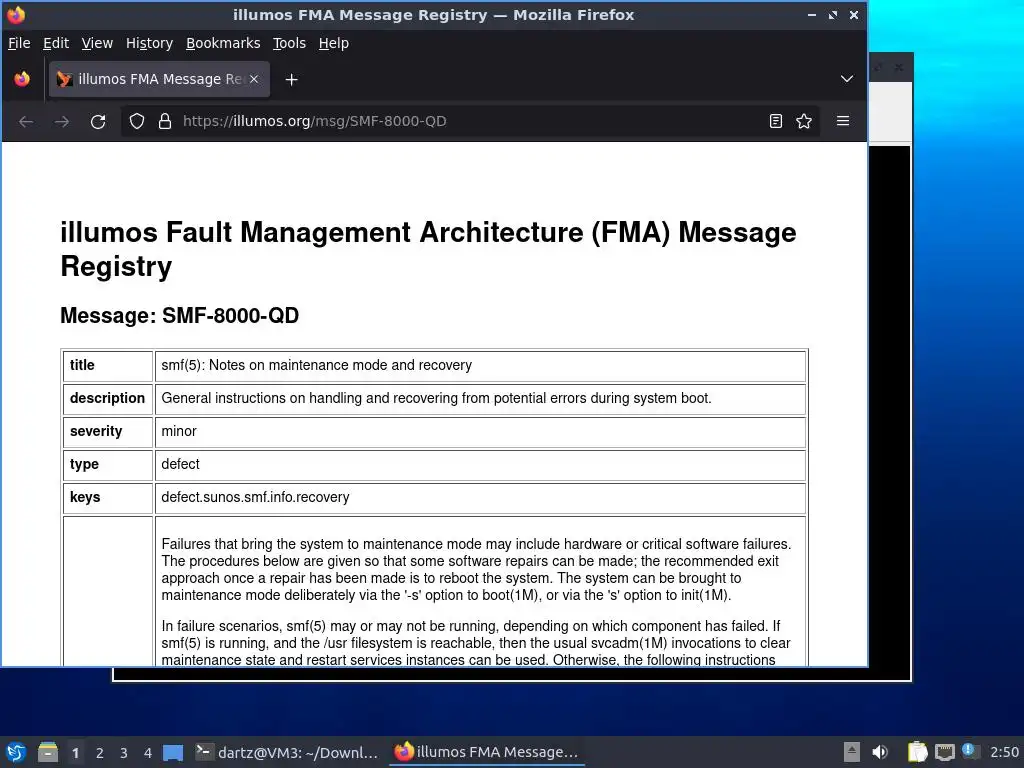Image resolution: width=1024 pixels, height=768 pixels.
Task: Open the LXQt start menu
Action: click(x=16, y=752)
